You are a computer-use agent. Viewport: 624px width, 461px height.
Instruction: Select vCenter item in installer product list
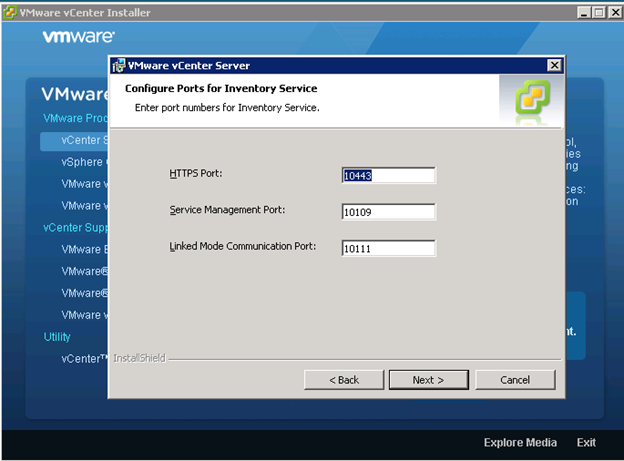(74, 141)
